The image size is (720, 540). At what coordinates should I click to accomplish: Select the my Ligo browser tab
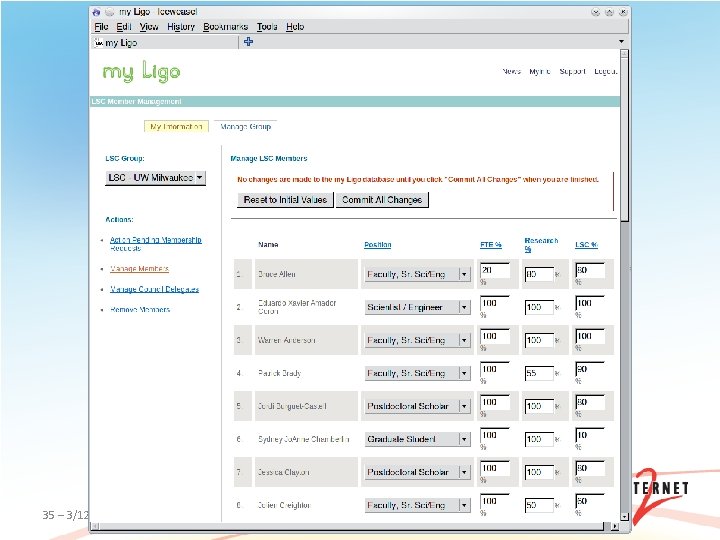[x=165, y=43]
